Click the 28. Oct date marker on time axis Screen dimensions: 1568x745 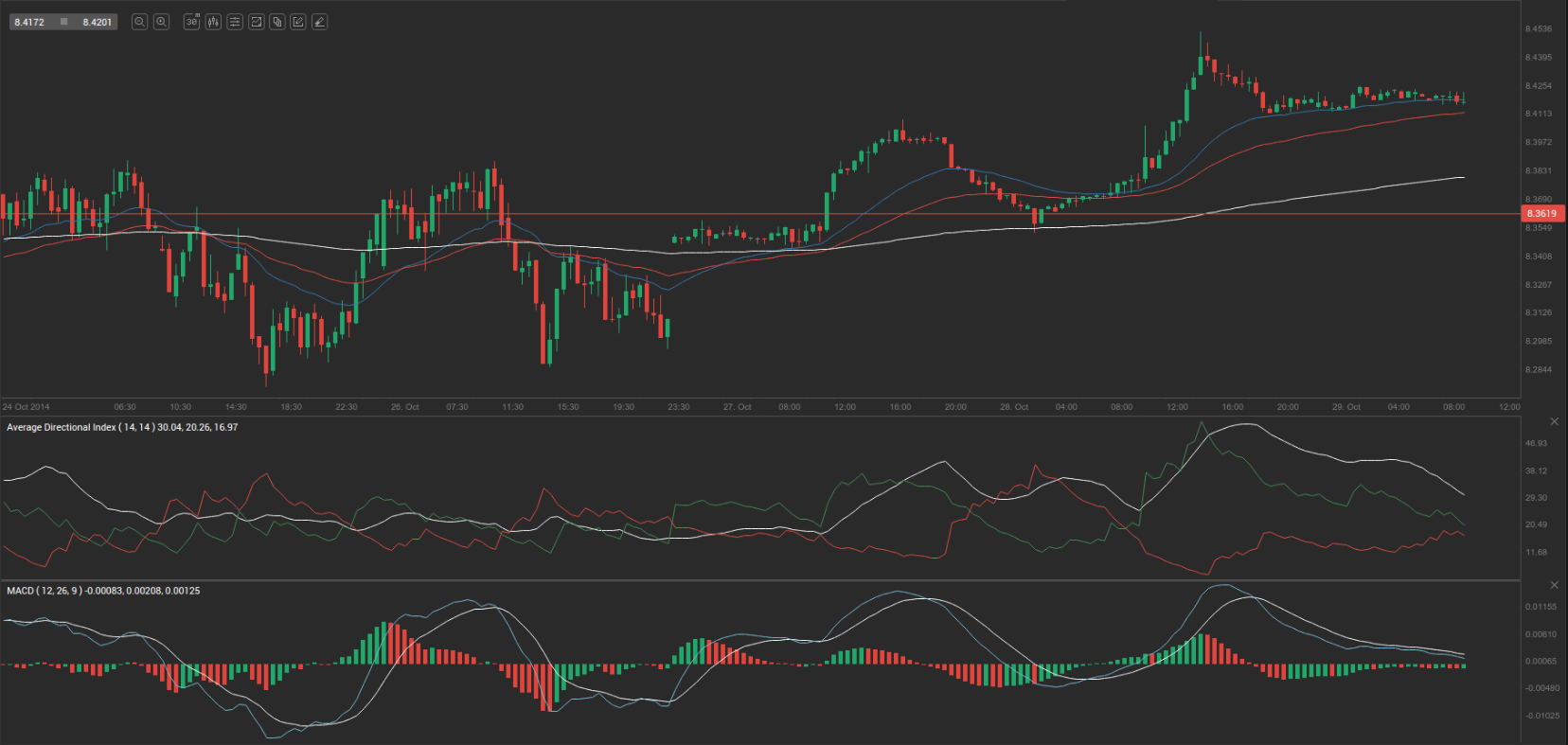tap(1013, 407)
